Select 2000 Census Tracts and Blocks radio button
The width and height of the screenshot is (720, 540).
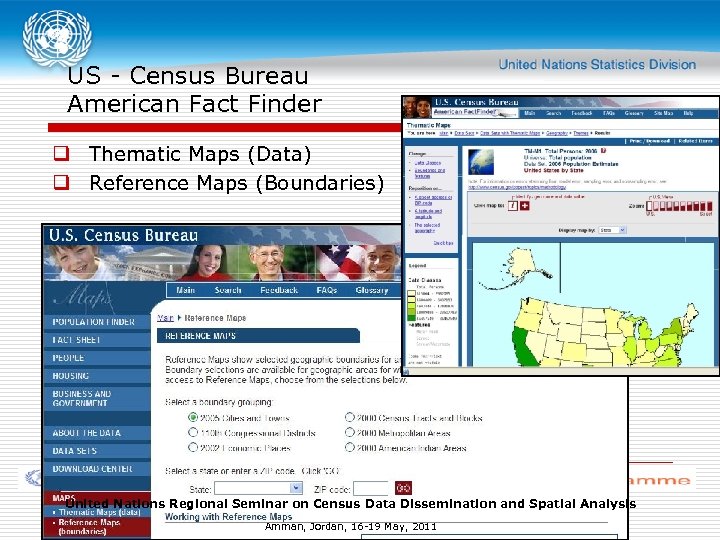349,417
